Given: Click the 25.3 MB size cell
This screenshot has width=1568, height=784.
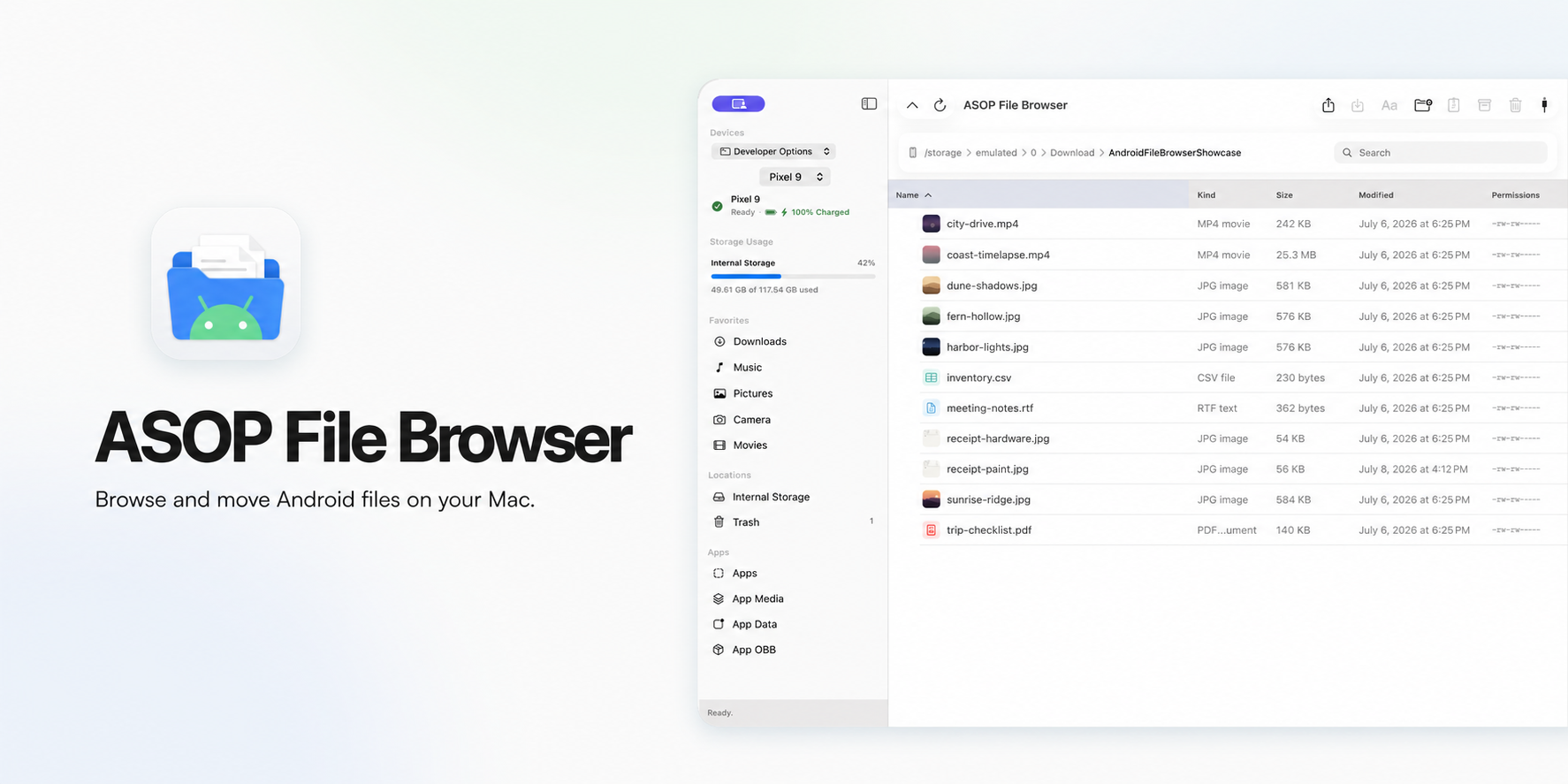Looking at the screenshot, I should click(1296, 255).
